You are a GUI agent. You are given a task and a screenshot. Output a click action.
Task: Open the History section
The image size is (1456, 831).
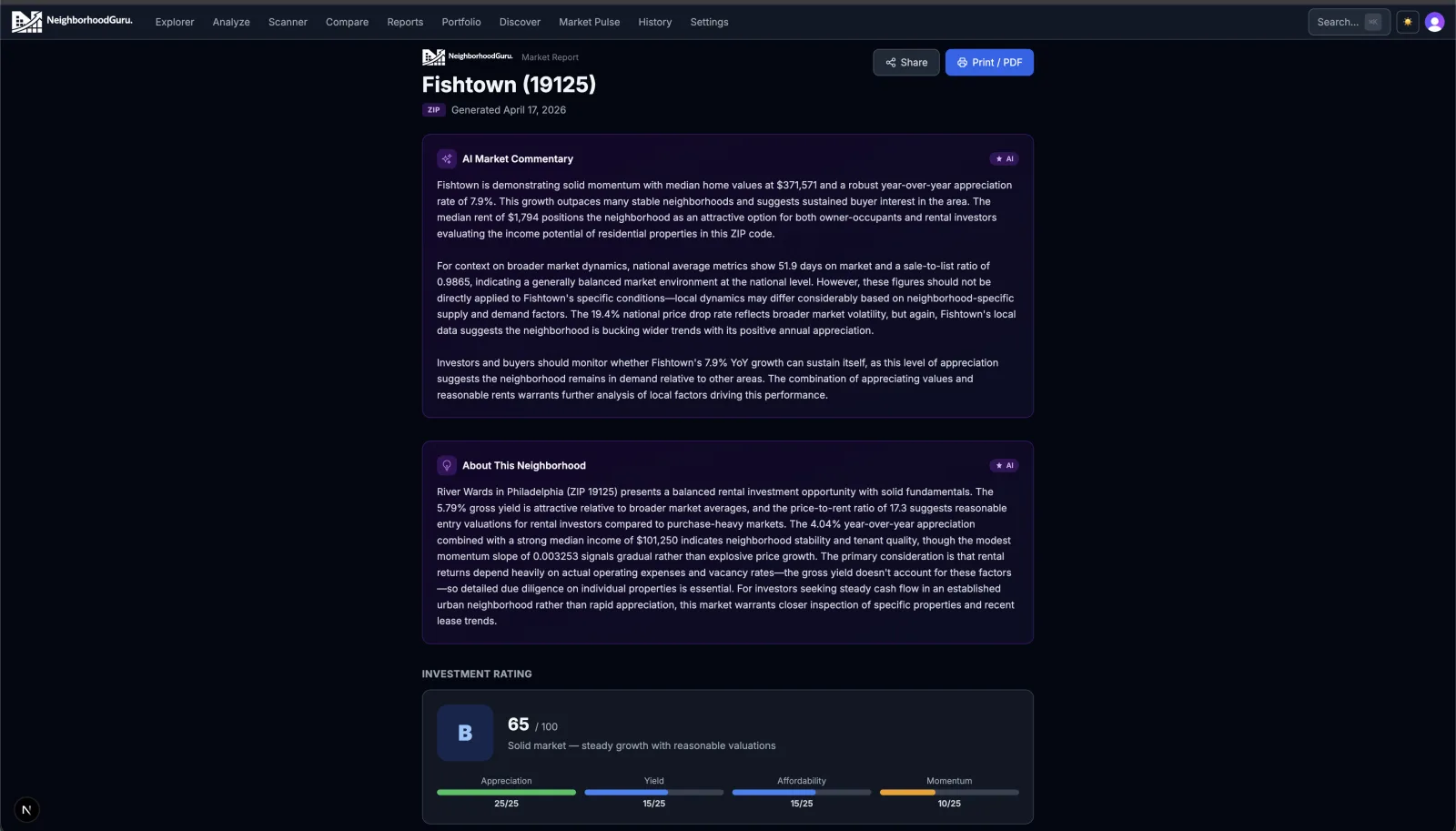tap(654, 22)
